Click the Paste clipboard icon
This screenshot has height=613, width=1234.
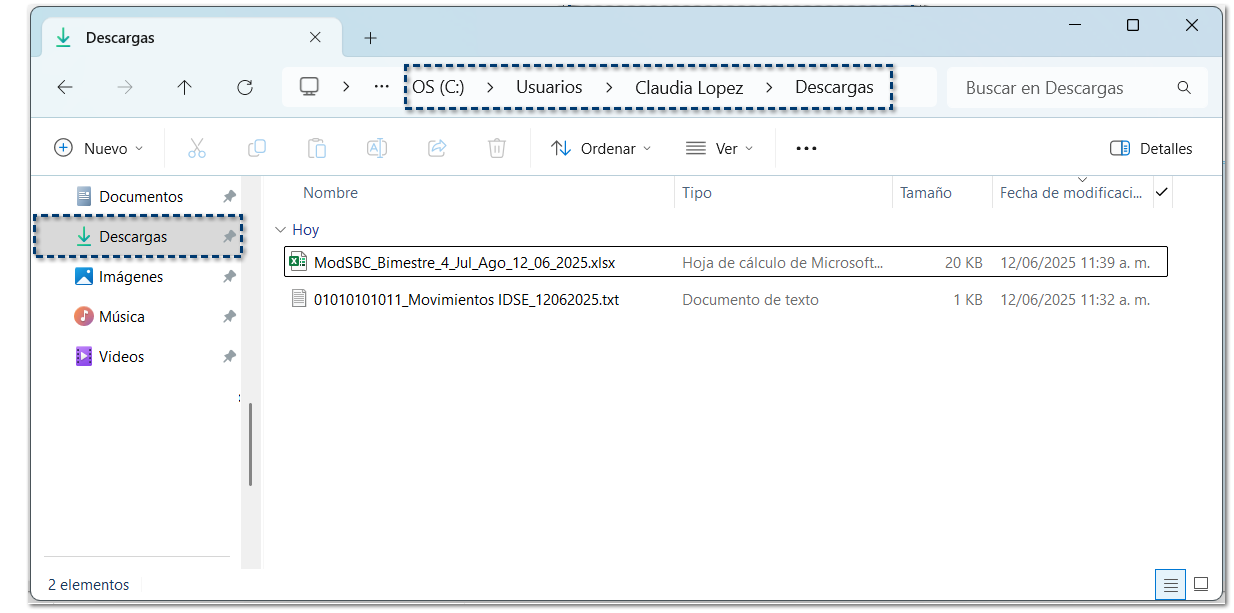click(317, 148)
